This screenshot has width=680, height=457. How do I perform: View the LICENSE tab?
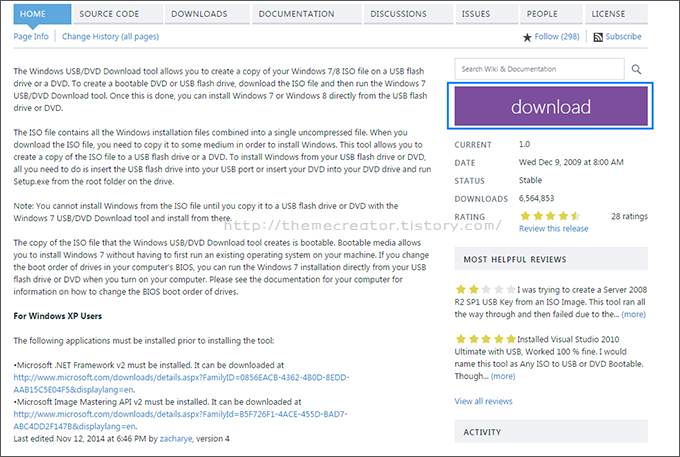pyautogui.click(x=616, y=14)
